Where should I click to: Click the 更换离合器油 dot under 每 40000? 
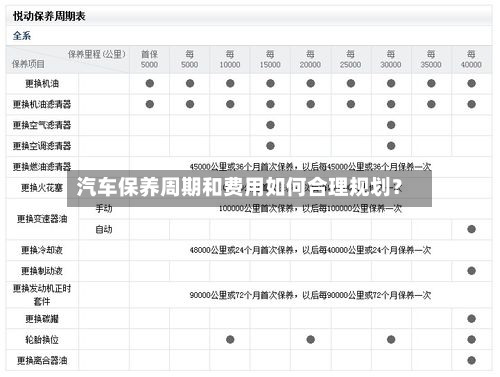[471, 361]
